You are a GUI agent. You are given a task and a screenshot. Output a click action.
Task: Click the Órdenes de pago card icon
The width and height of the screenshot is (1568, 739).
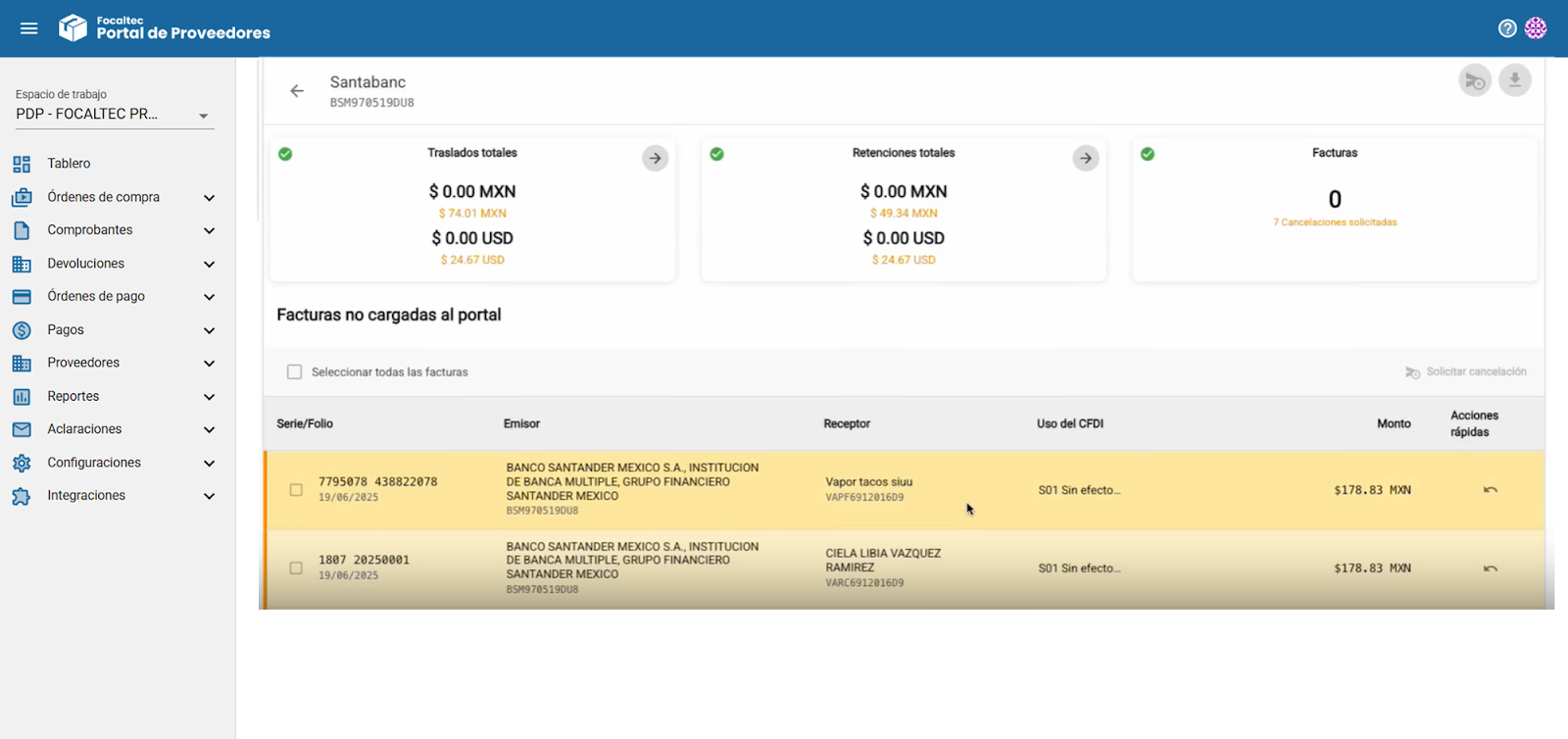[22, 297]
